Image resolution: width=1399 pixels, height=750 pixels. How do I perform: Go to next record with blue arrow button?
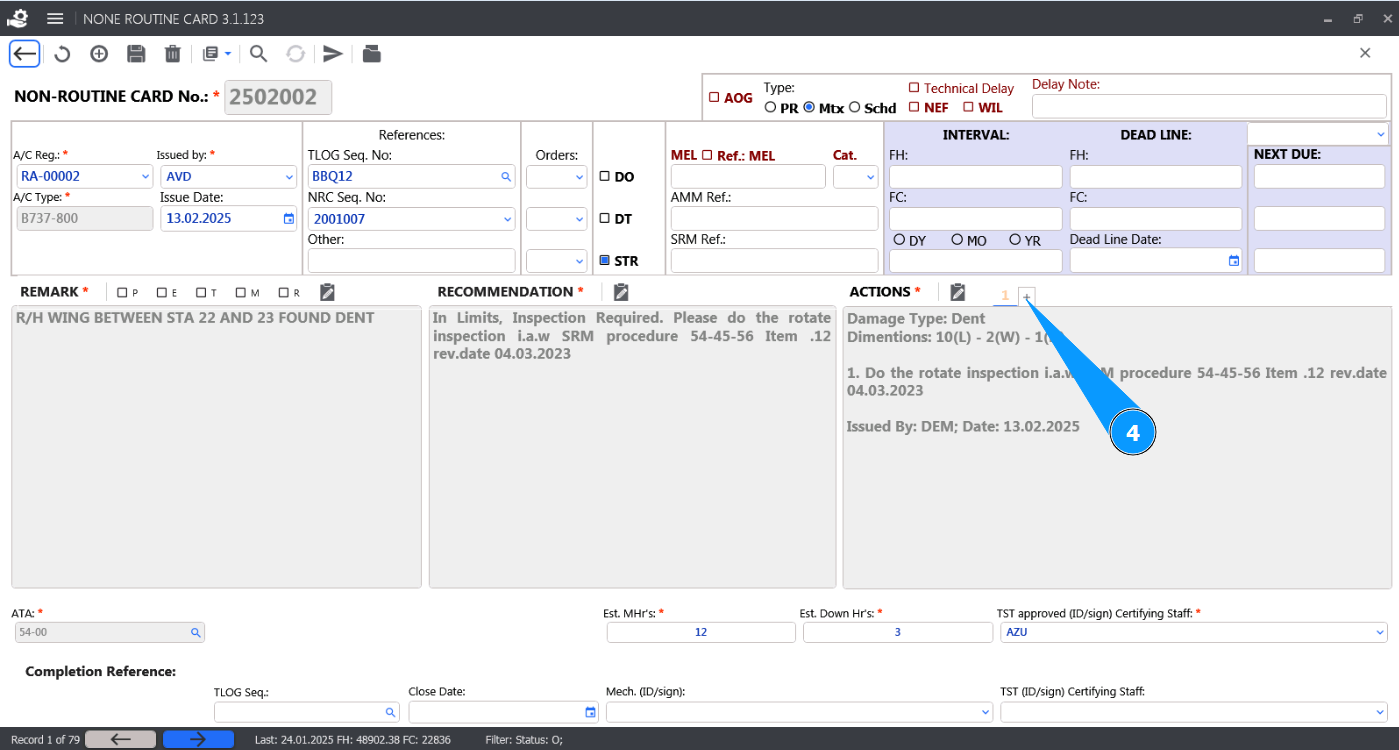[198, 739]
